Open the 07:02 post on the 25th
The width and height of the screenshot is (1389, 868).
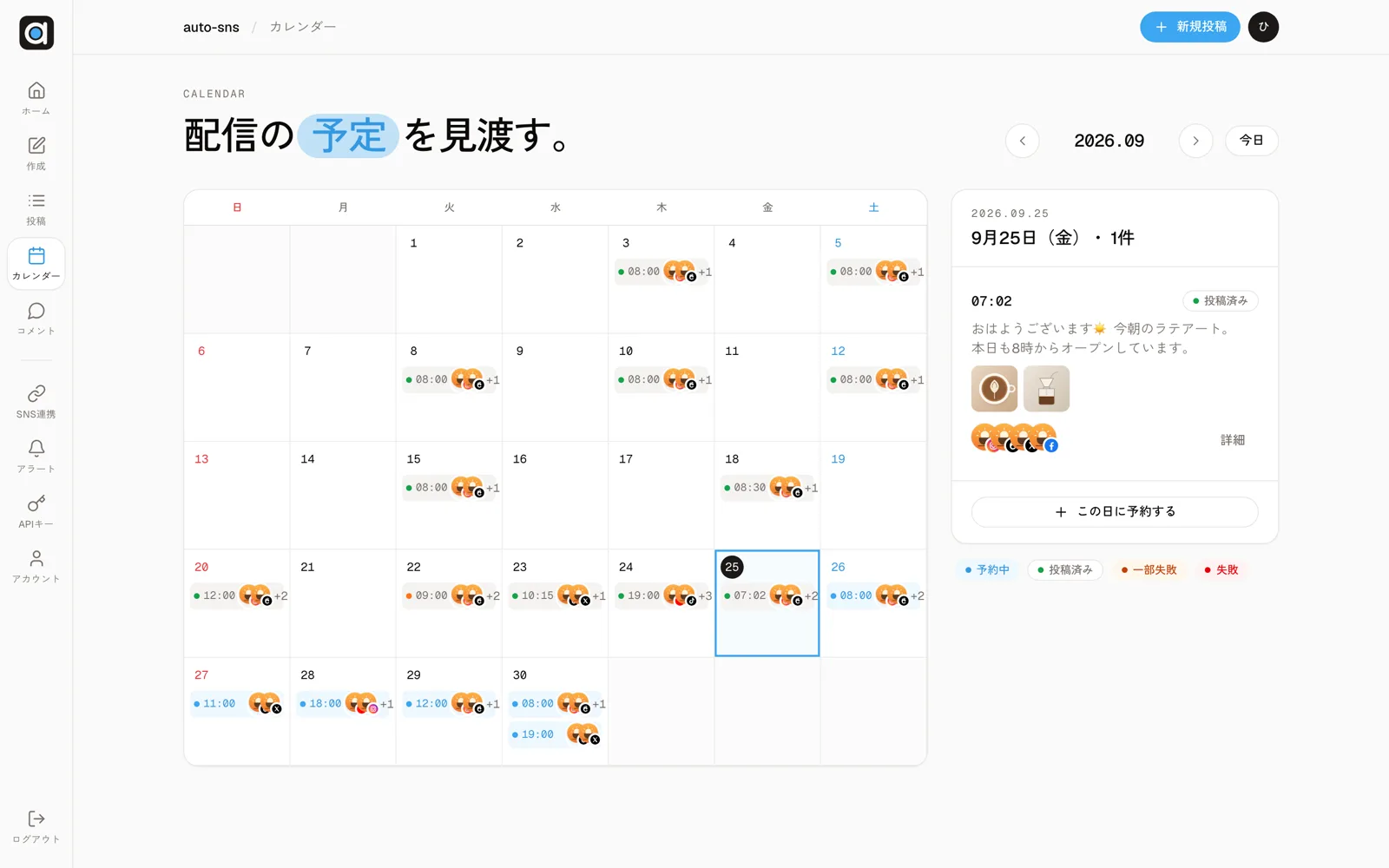(768, 595)
